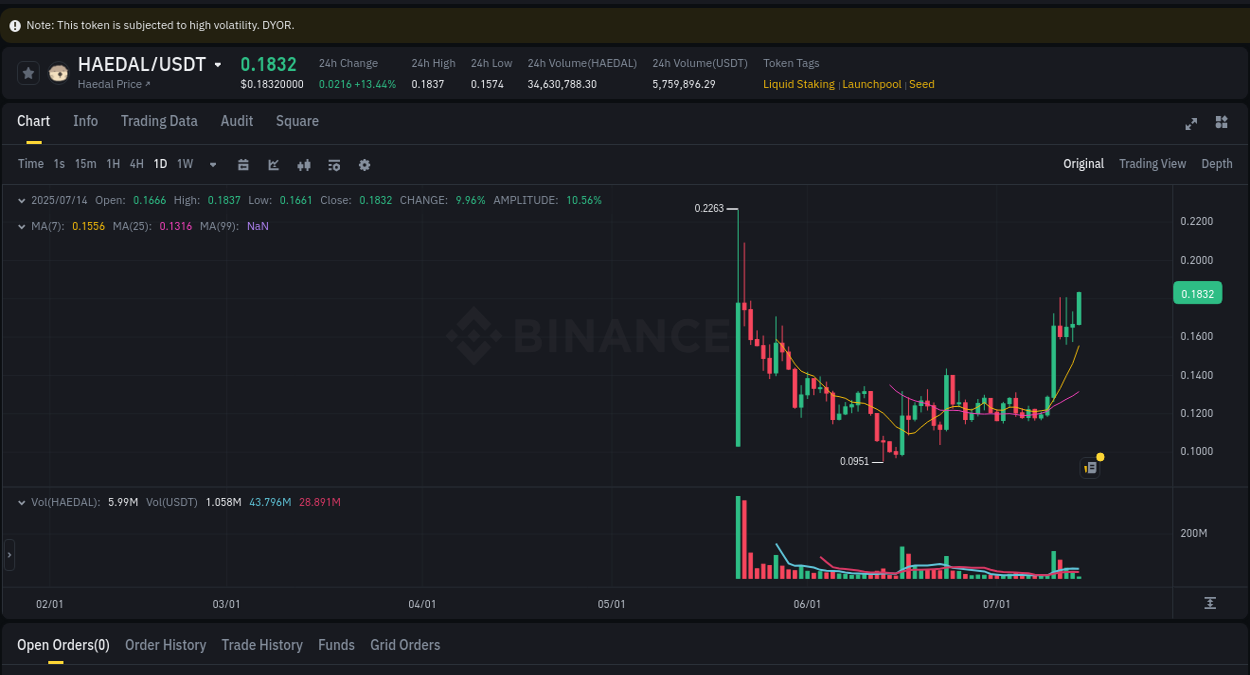
Task: Open the Launchpool token tag link
Action: pos(871,84)
